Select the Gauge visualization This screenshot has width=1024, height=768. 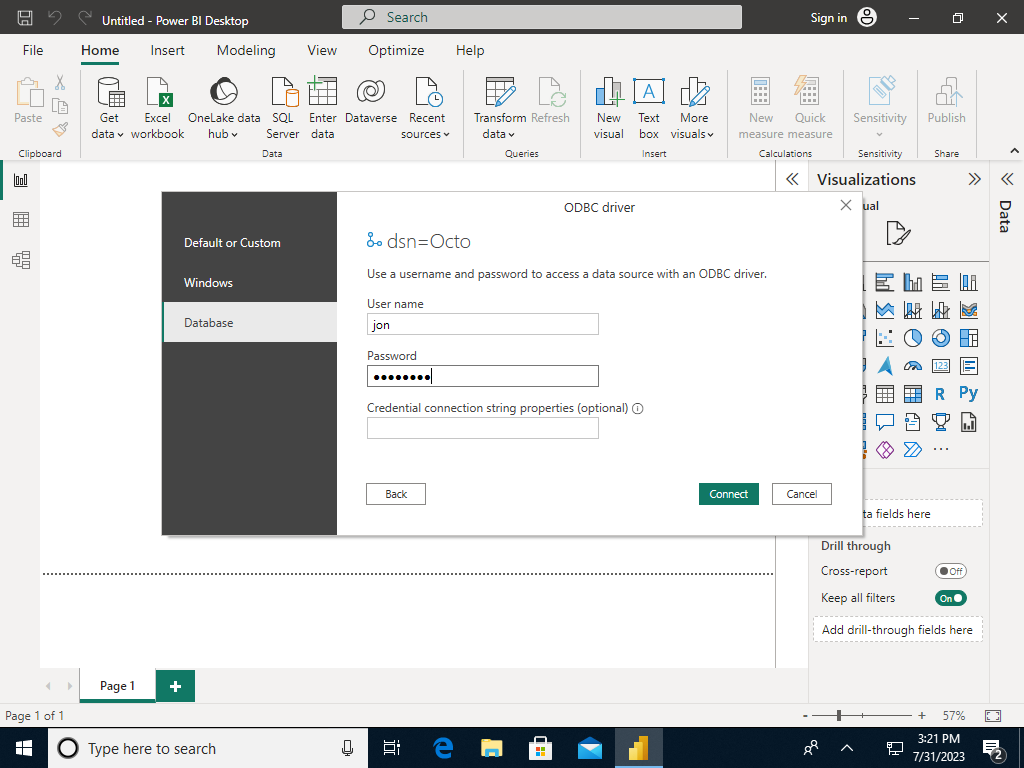[912, 365]
